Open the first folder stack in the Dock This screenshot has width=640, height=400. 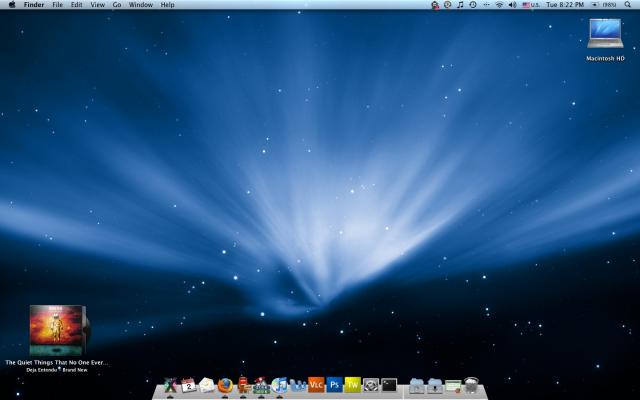point(417,385)
